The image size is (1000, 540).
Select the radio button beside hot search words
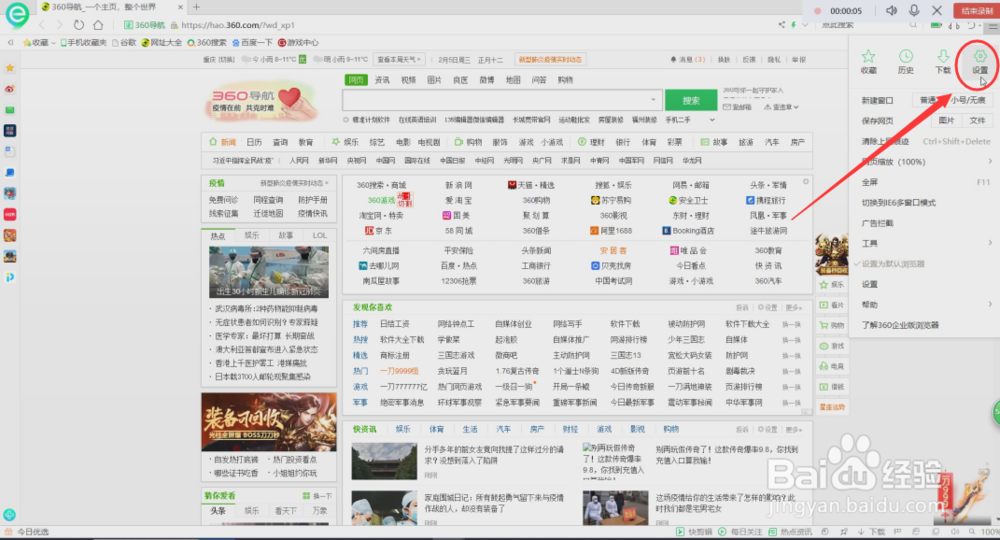click(x=346, y=120)
